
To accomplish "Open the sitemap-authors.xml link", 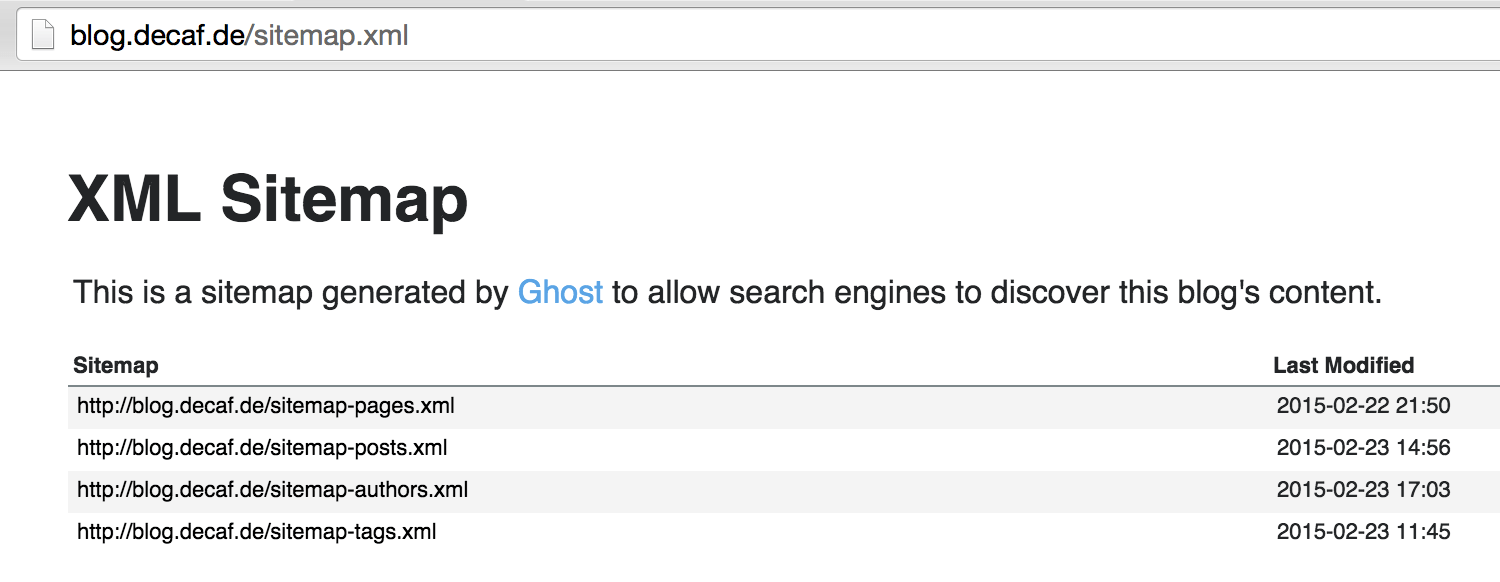I will pos(272,490).
